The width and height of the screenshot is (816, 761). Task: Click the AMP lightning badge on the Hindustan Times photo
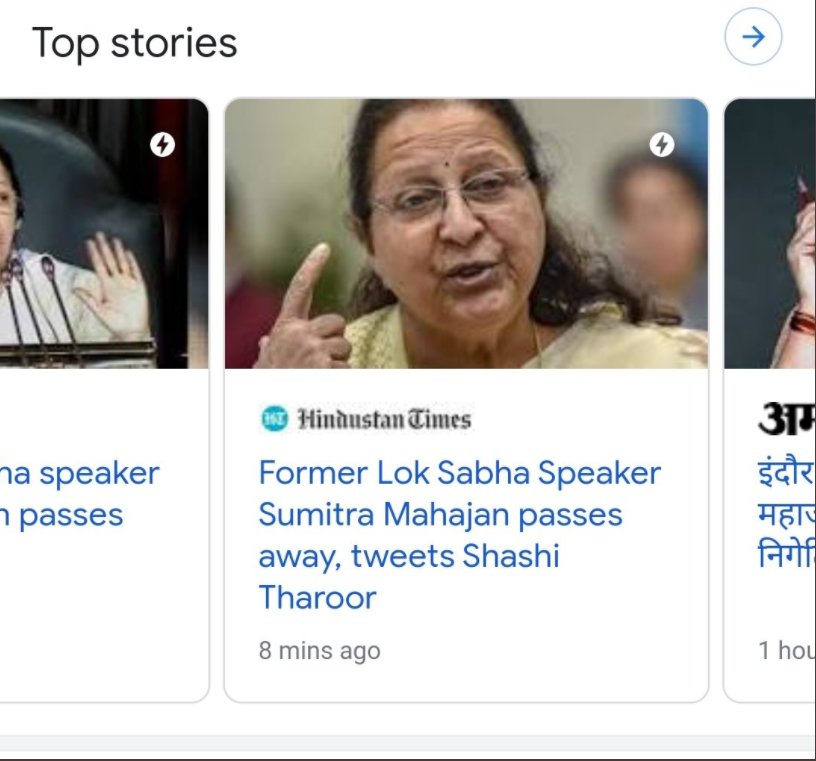662,145
